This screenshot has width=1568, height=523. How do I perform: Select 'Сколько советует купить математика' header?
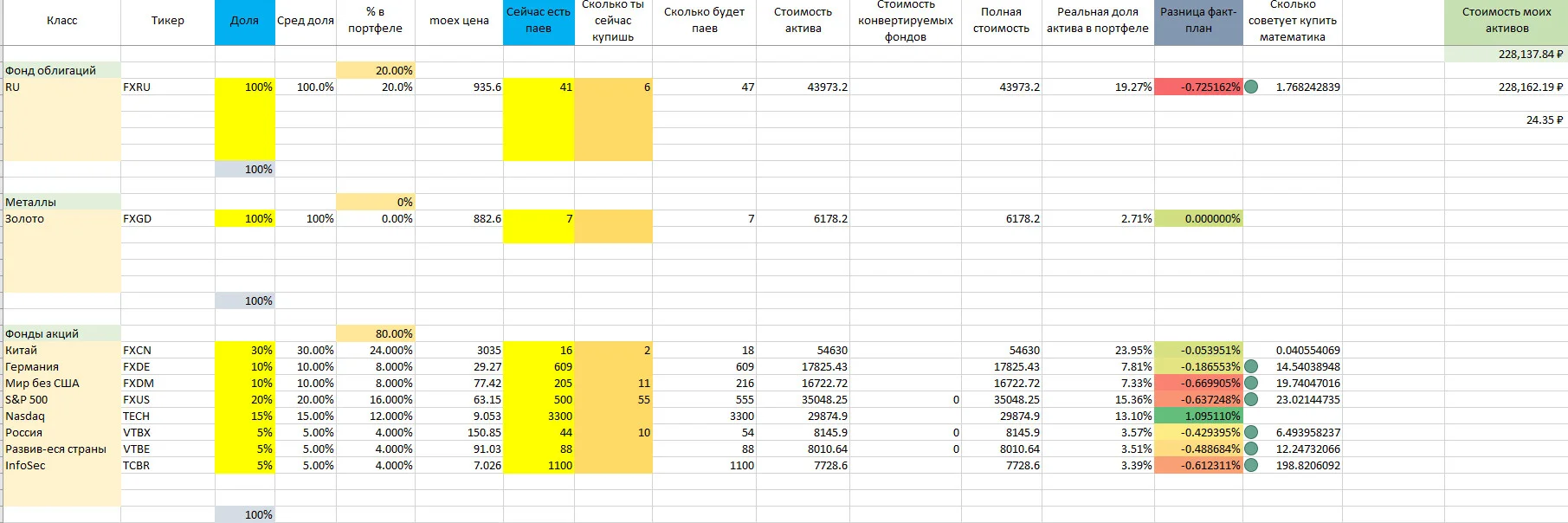pos(1293,23)
